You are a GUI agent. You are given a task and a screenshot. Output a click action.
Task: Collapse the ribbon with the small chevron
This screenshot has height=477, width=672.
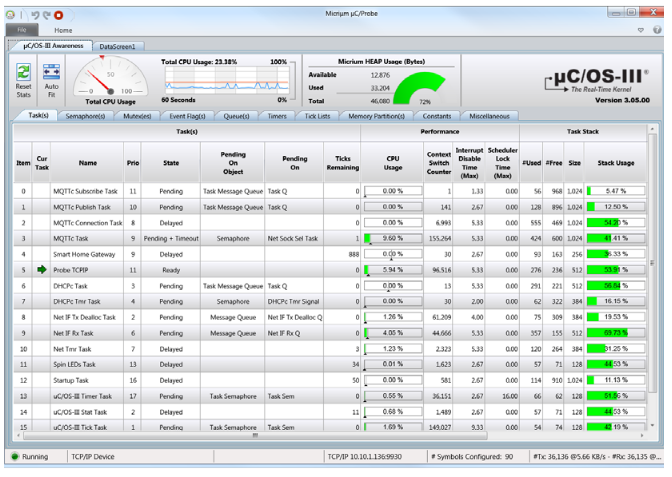(641, 30)
